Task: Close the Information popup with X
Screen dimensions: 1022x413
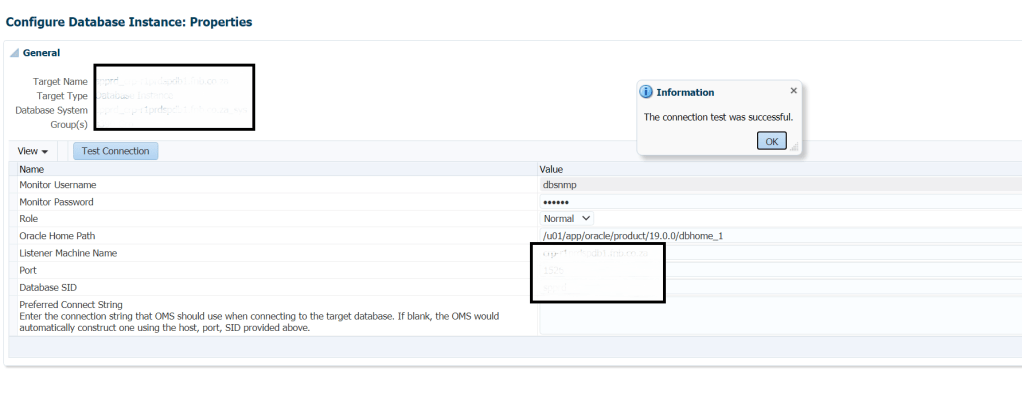Action: click(794, 90)
